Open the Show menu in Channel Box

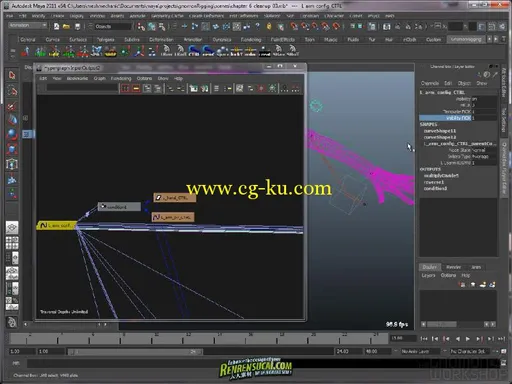pyautogui.click(x=481, y=83)
